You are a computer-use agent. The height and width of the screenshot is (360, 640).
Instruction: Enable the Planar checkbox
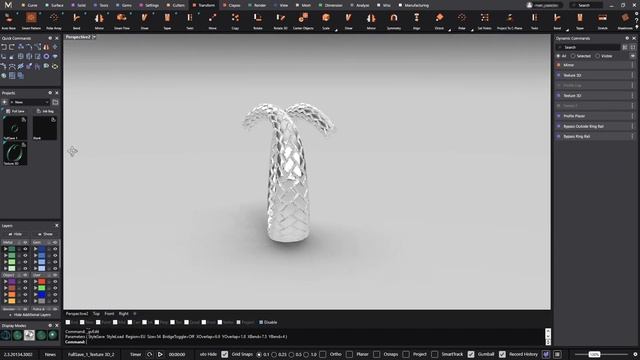click(349, 354)
